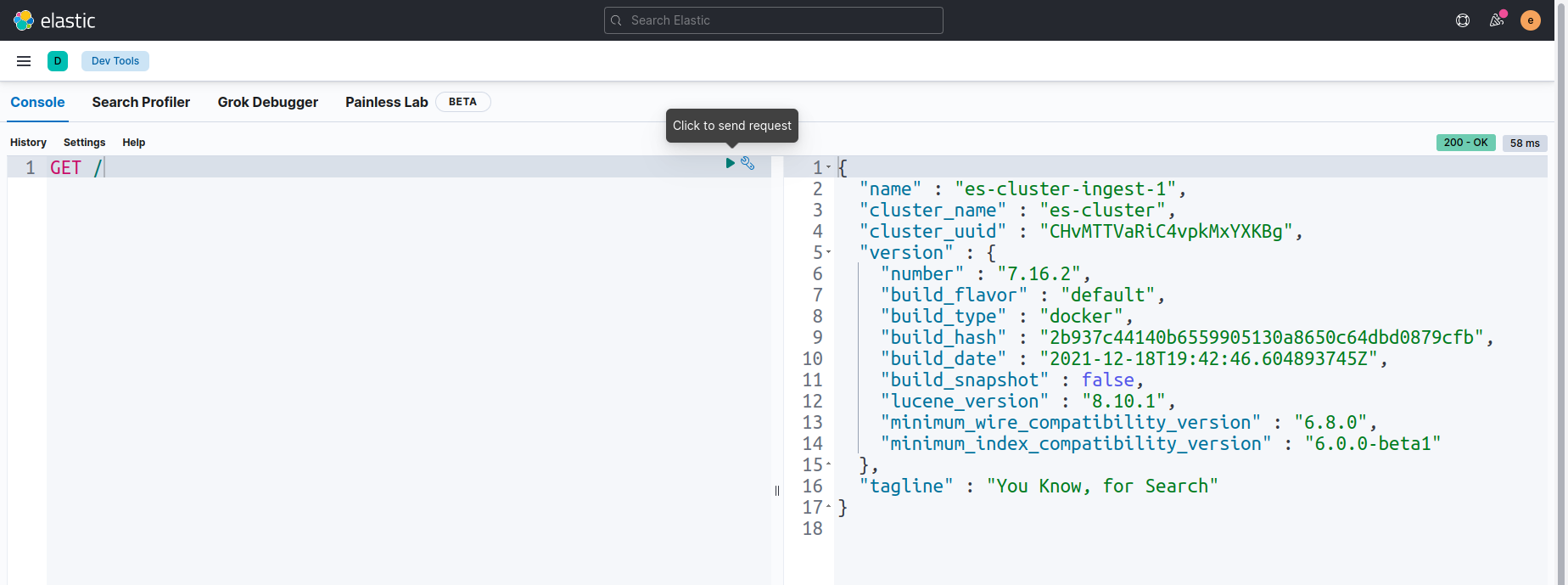Click the panel resize divider handle
1568x585 pixels.
(x=777, y=491)
